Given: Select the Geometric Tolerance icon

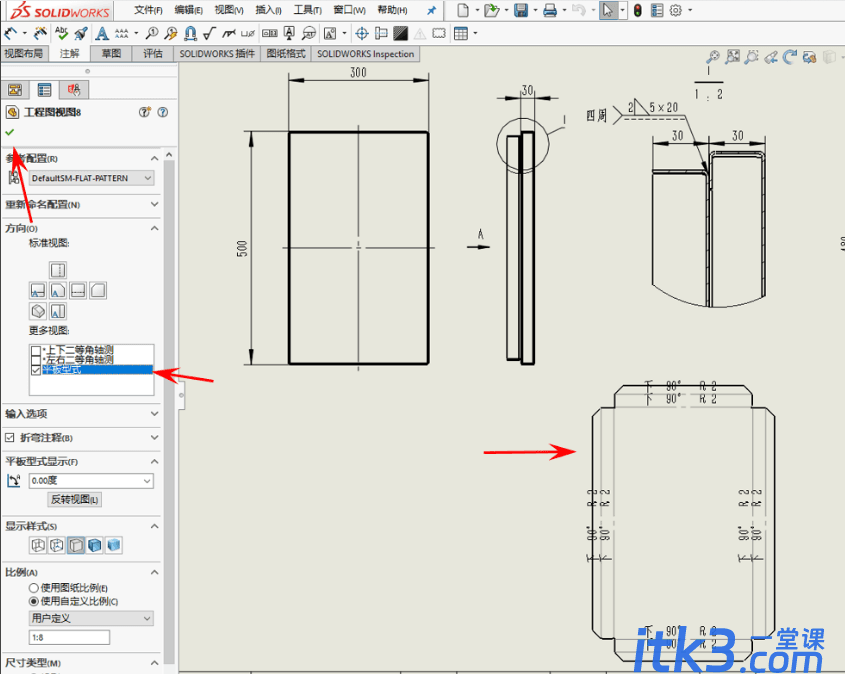Looking at the screenshot, I should coord(269,33).
